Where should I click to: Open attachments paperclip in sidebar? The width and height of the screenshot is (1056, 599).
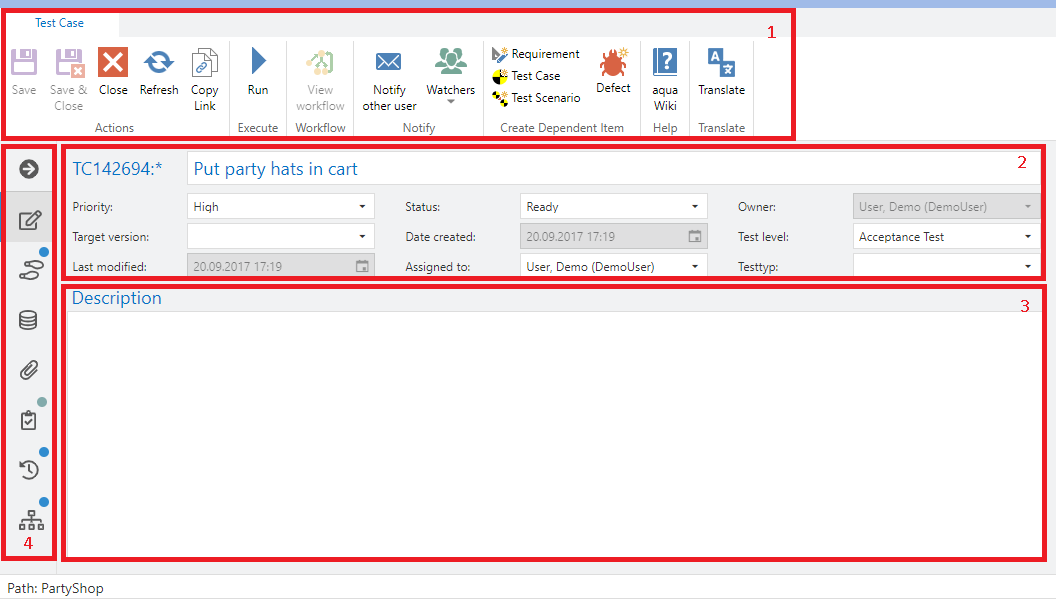29,370
